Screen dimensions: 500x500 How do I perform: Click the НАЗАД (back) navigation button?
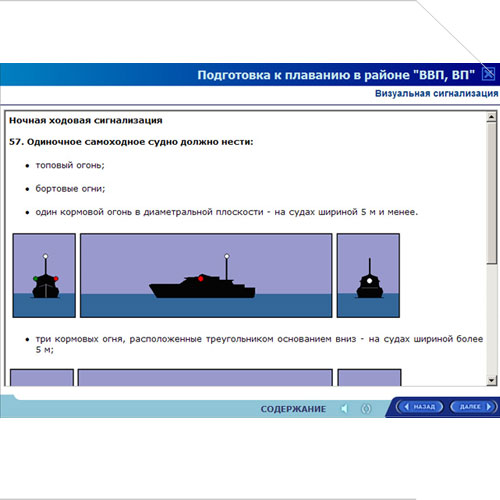[x=420, y=407]
